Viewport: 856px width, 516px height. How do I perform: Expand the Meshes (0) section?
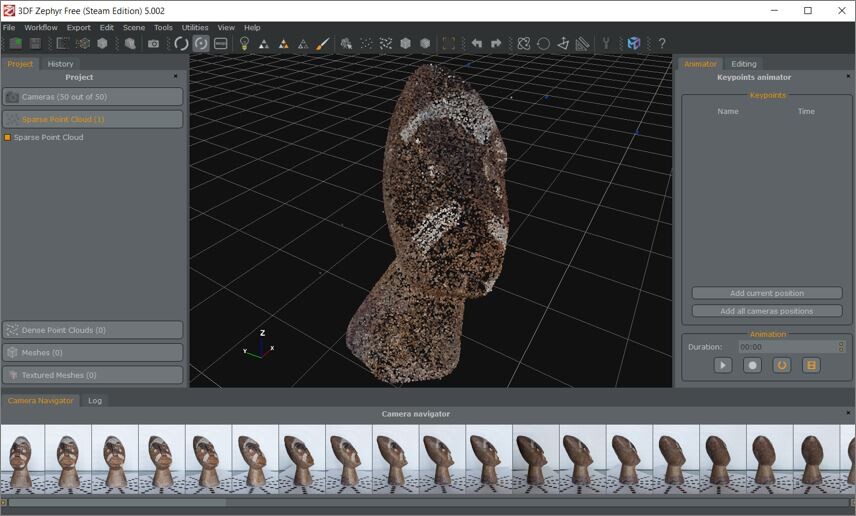point(93,353)
